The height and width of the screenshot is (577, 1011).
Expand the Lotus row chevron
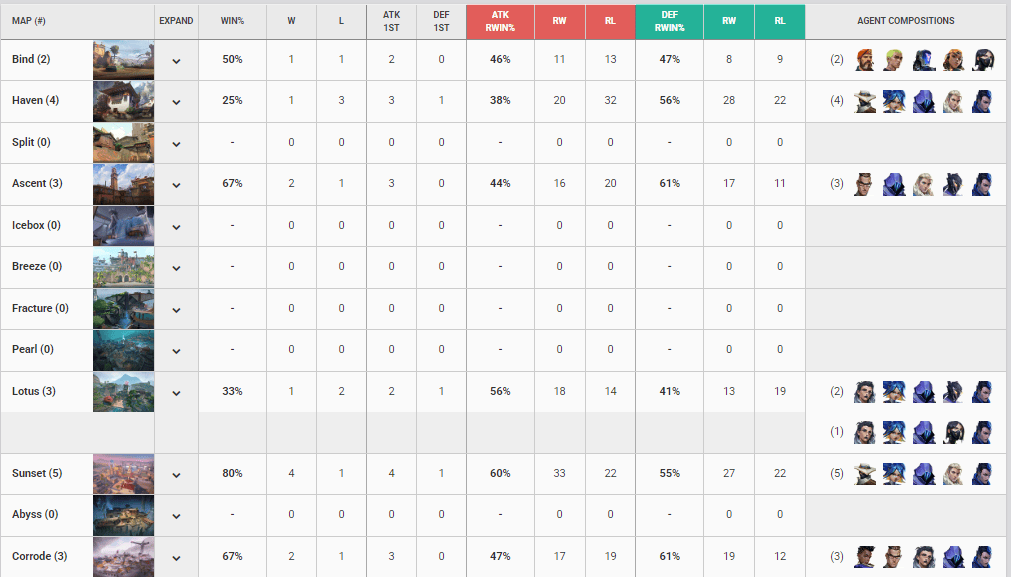[176, 393]
